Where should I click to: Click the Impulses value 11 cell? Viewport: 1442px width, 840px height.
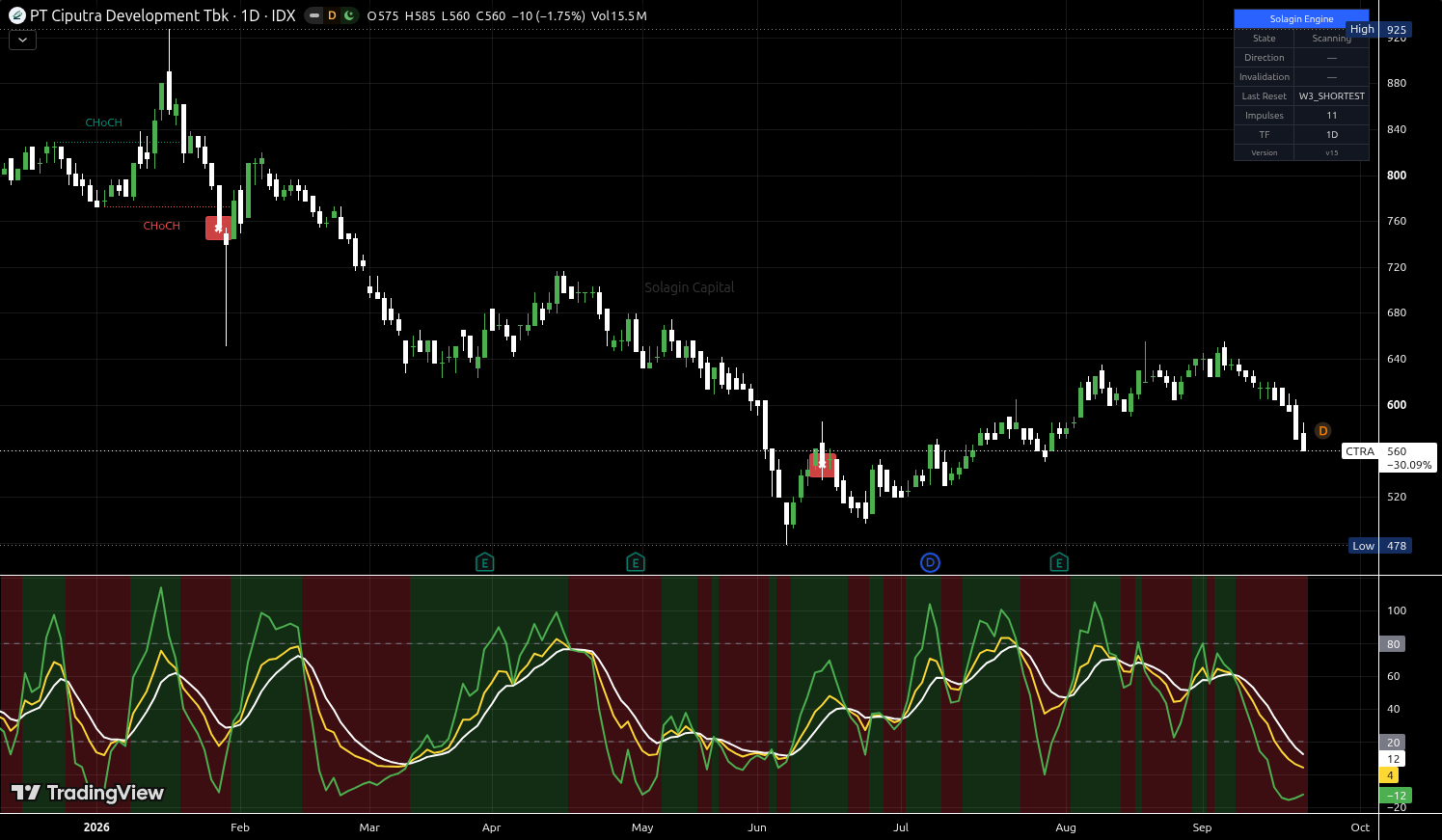pos(1332,116)
